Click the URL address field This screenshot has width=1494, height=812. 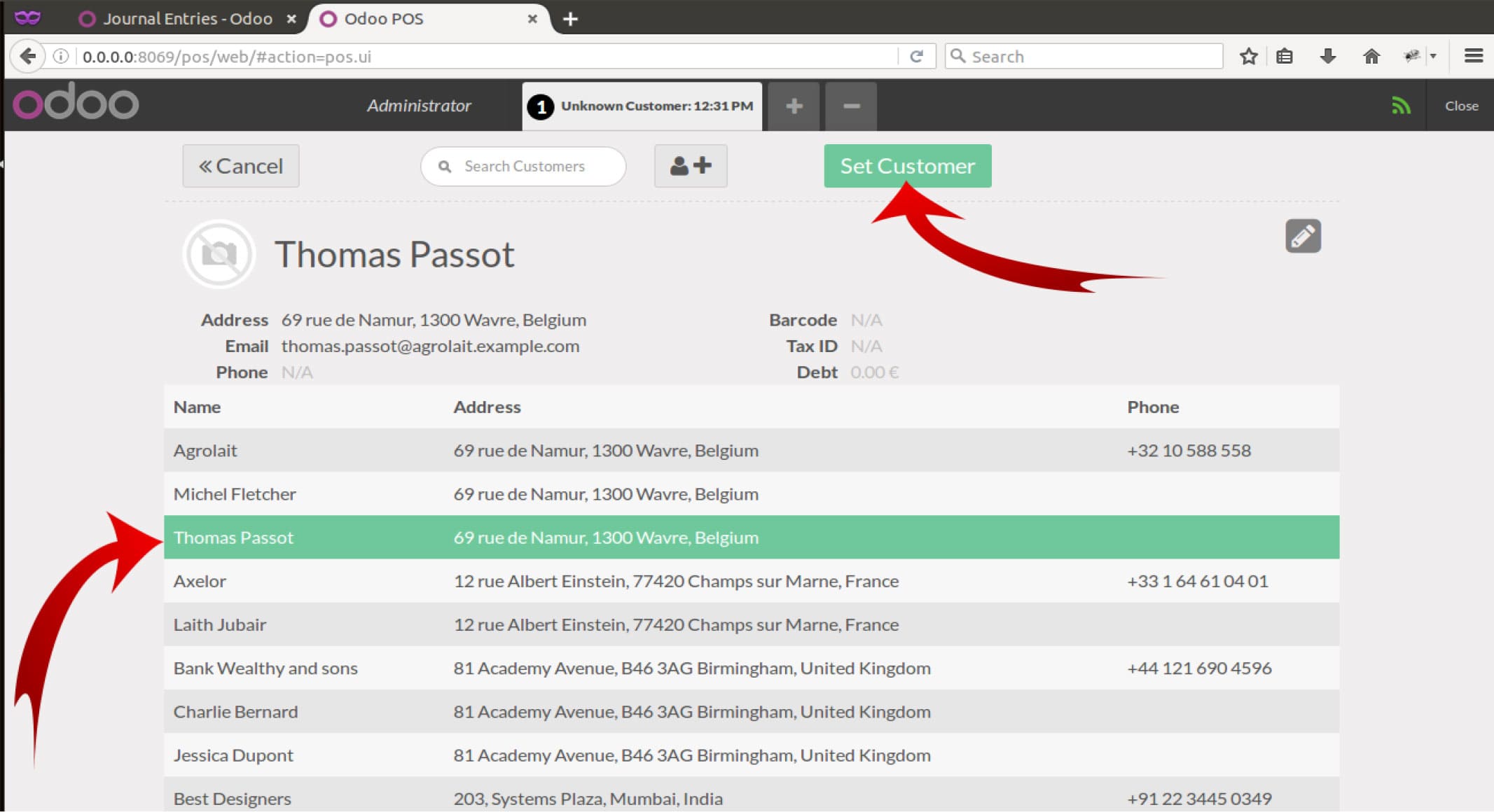[x=483, y=56]
